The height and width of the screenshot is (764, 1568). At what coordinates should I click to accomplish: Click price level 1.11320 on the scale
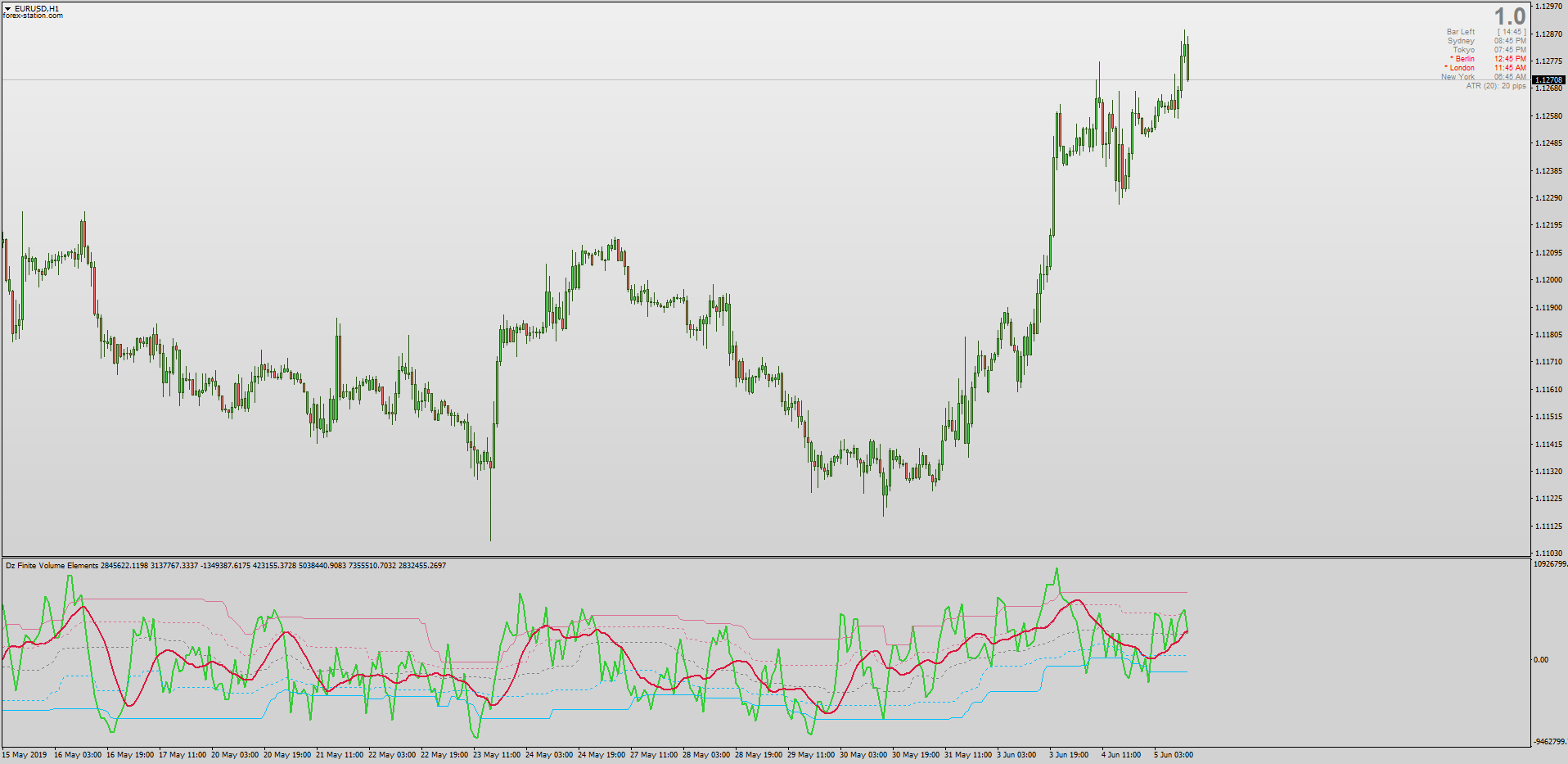[1549, 472]
